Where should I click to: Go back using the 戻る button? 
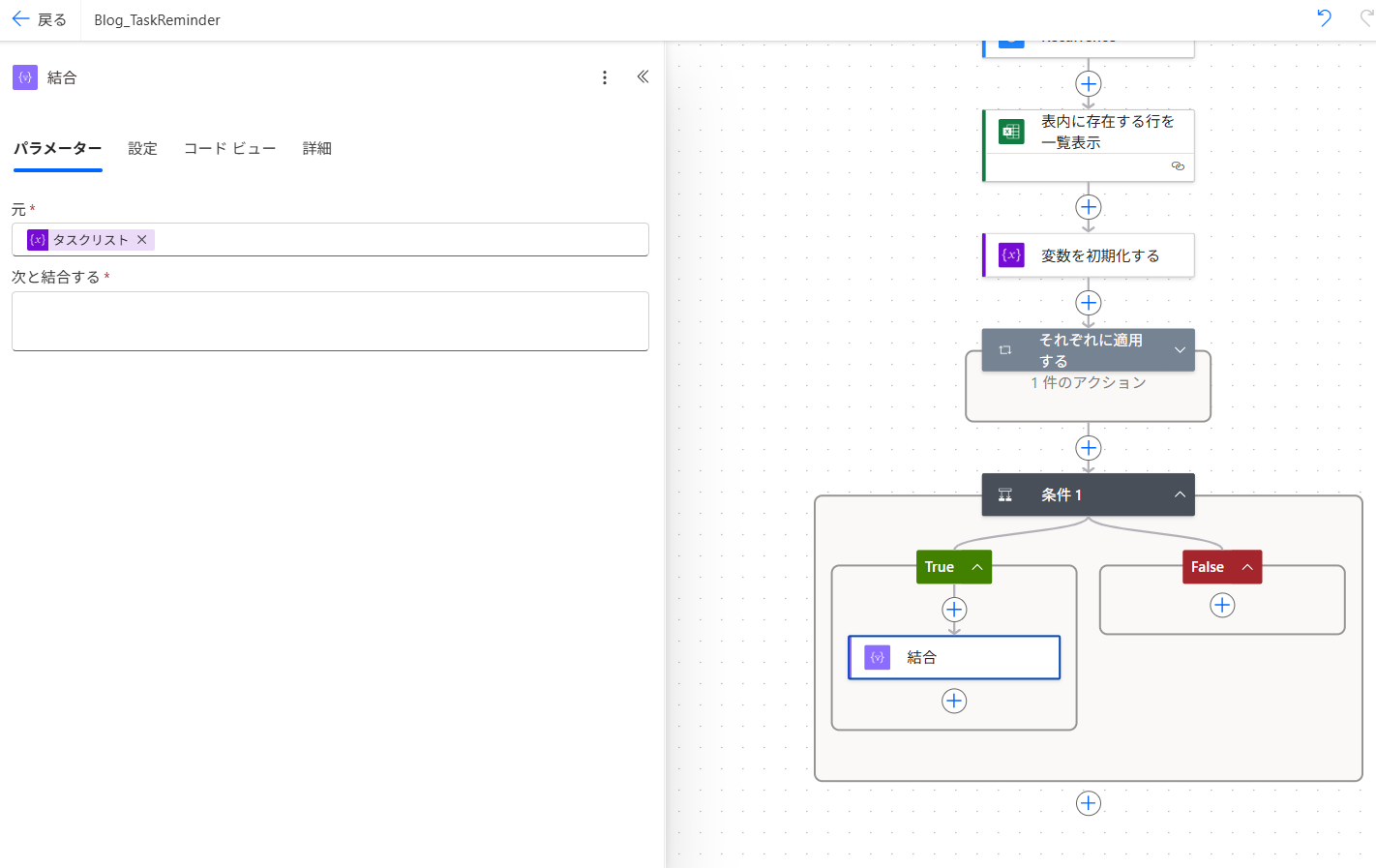tap(40, 19)
